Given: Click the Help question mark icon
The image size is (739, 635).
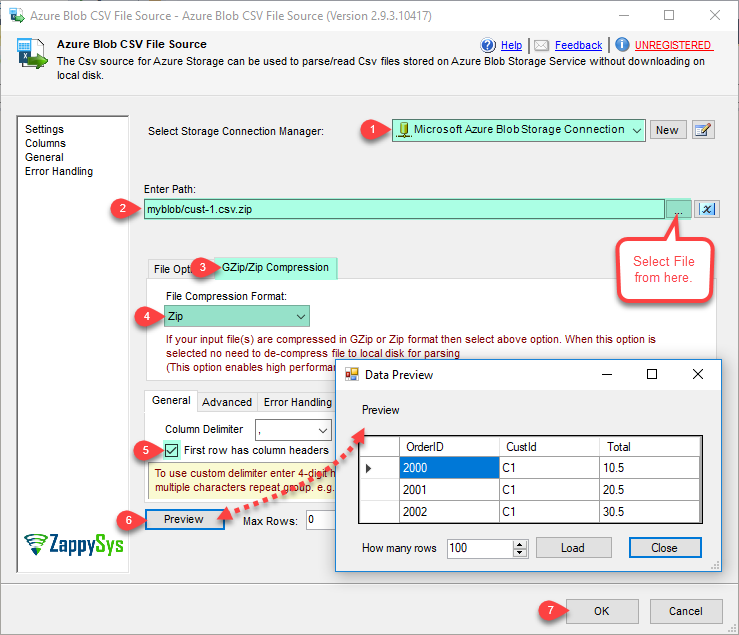Looking at the screenshot, I should (x=488, y=45).
